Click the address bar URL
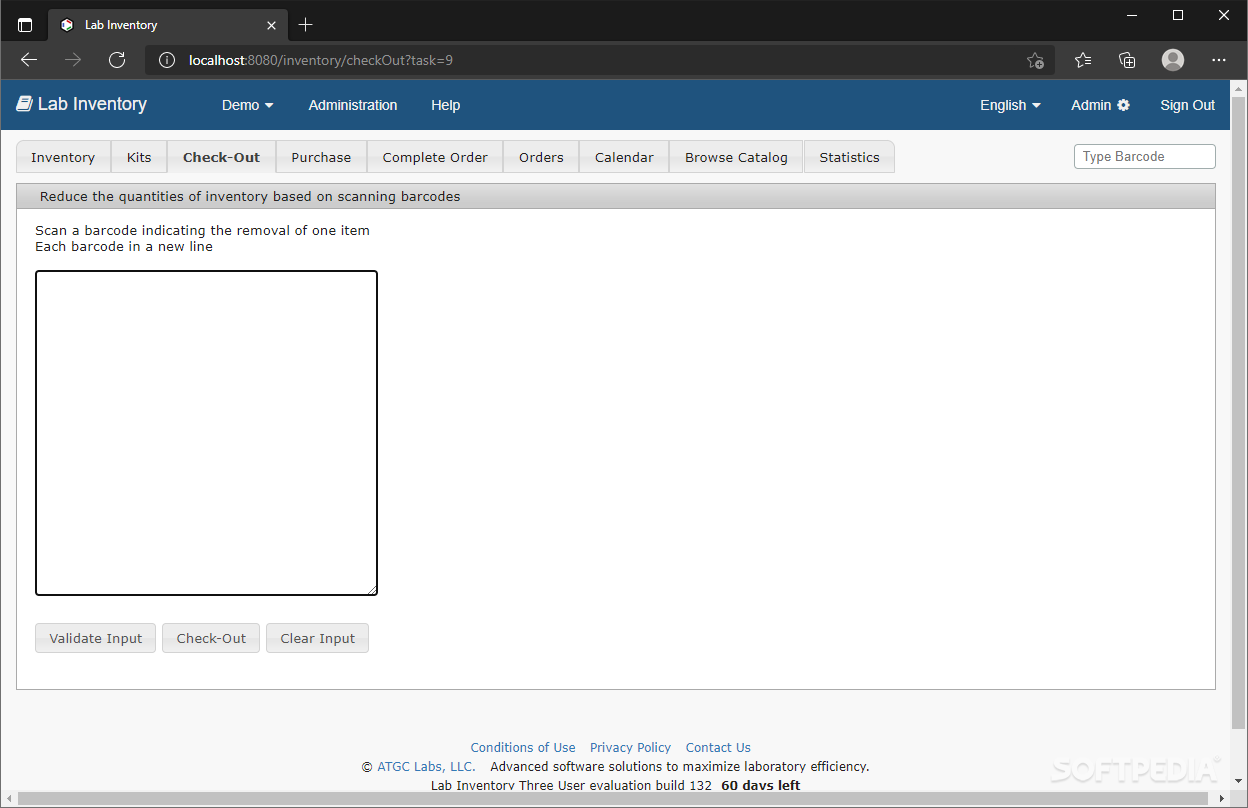 [321, 60]
